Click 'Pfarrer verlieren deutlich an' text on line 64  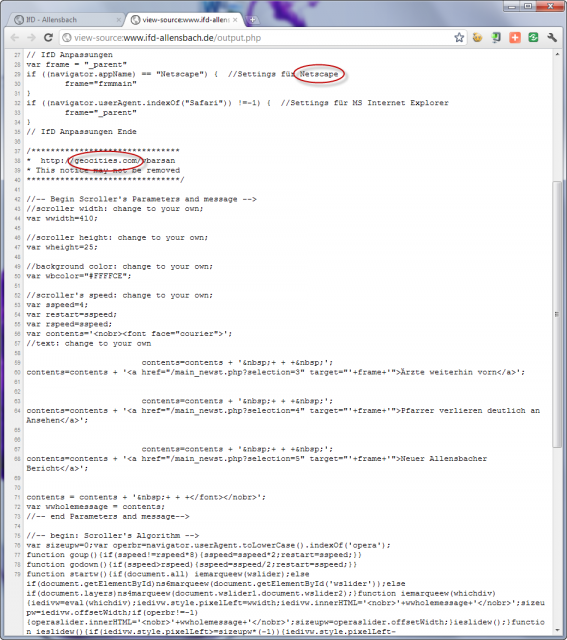(x=470, y=411)
